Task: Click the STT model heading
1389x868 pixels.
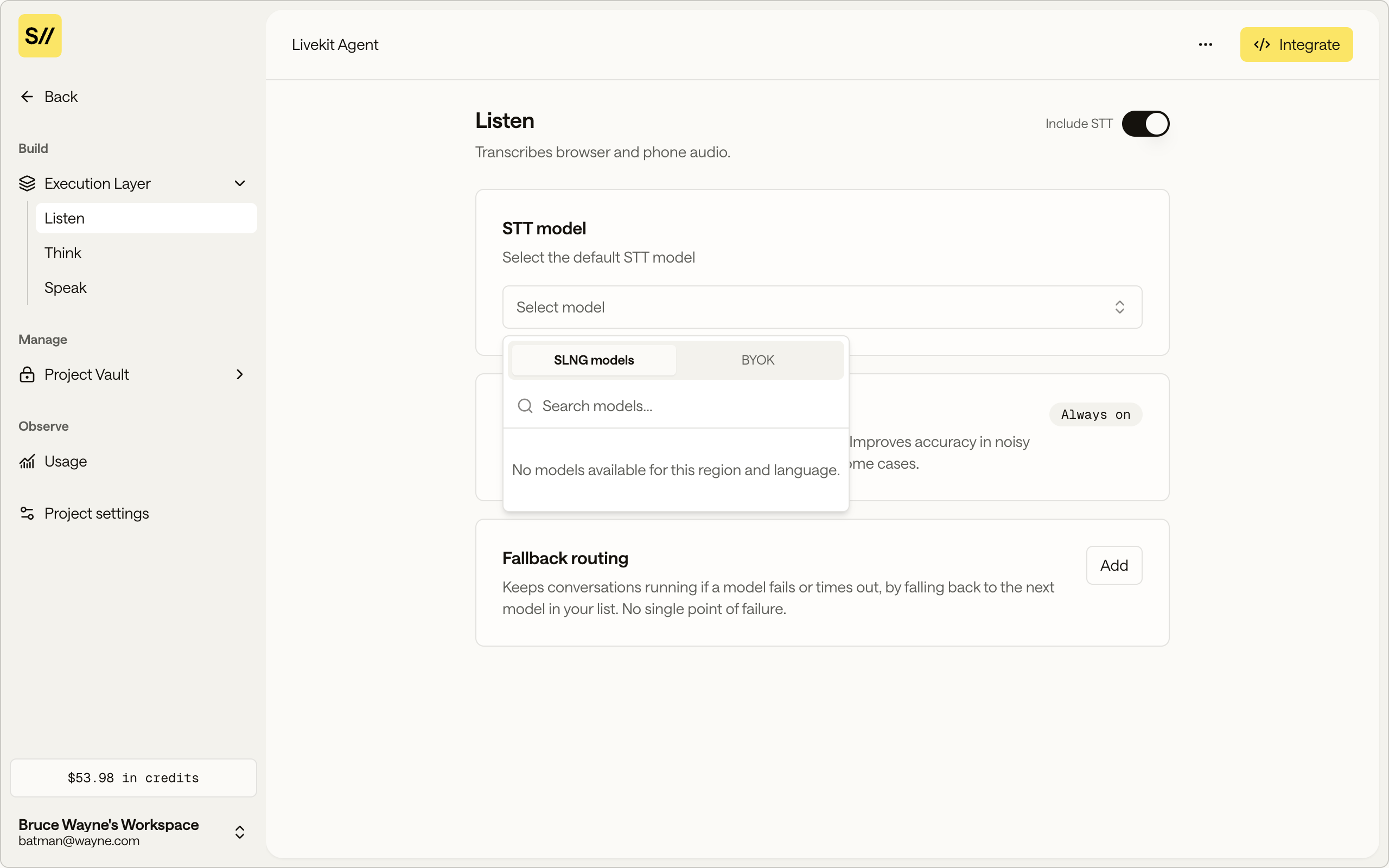Action: [x=544, y=228]
